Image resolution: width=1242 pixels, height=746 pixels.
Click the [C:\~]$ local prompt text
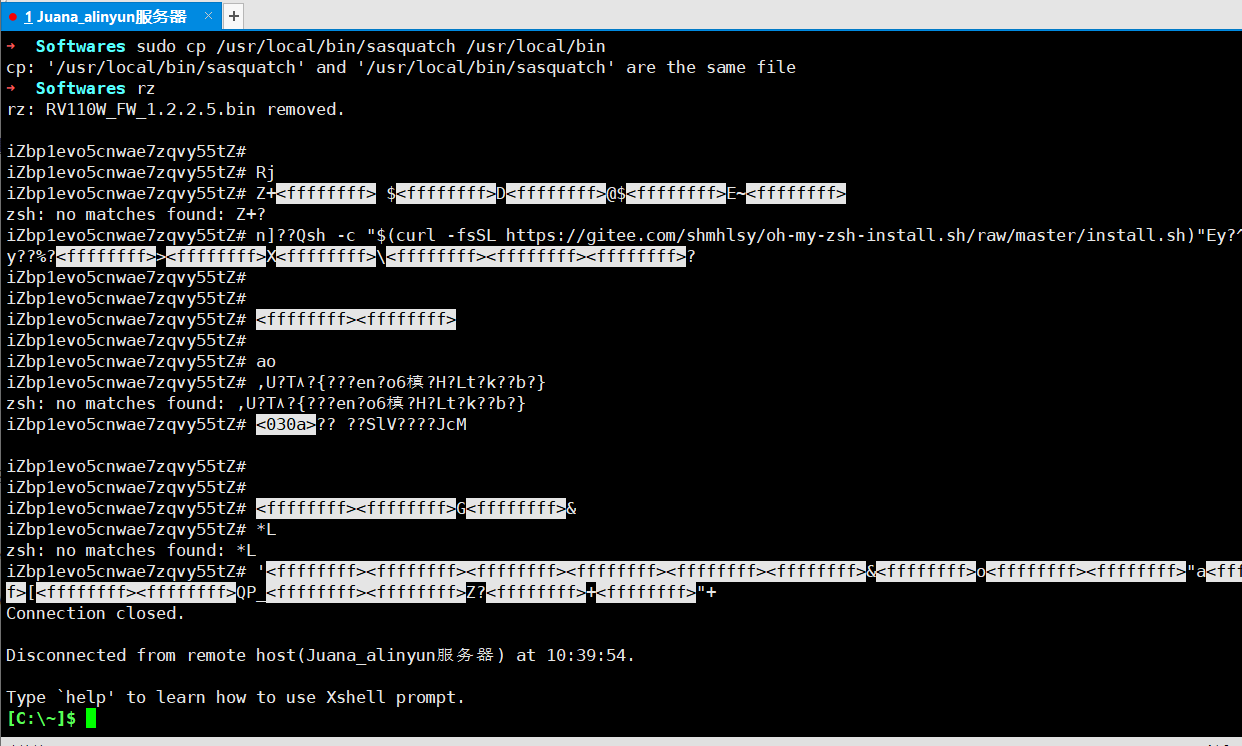[41, 718]
